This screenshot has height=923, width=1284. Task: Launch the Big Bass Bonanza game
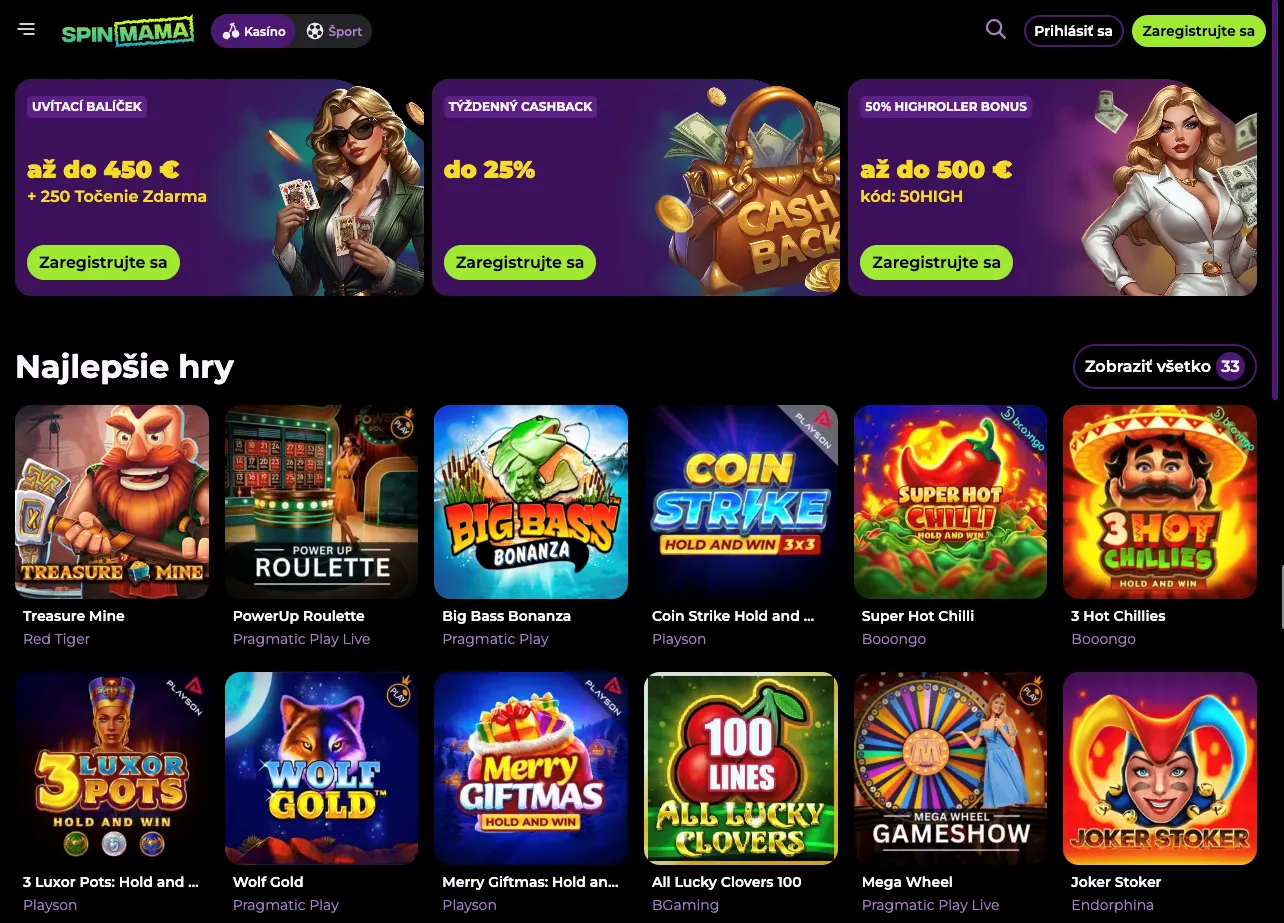531,502
